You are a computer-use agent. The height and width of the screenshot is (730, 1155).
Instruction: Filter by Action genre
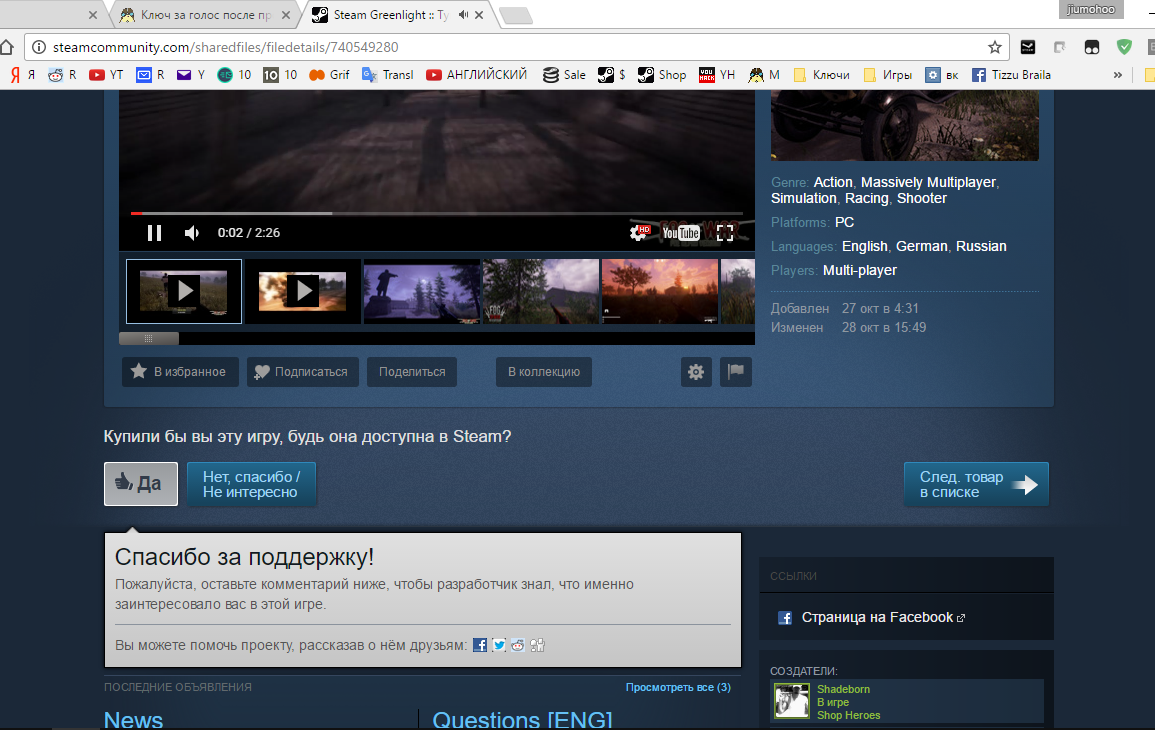point(832,182)
